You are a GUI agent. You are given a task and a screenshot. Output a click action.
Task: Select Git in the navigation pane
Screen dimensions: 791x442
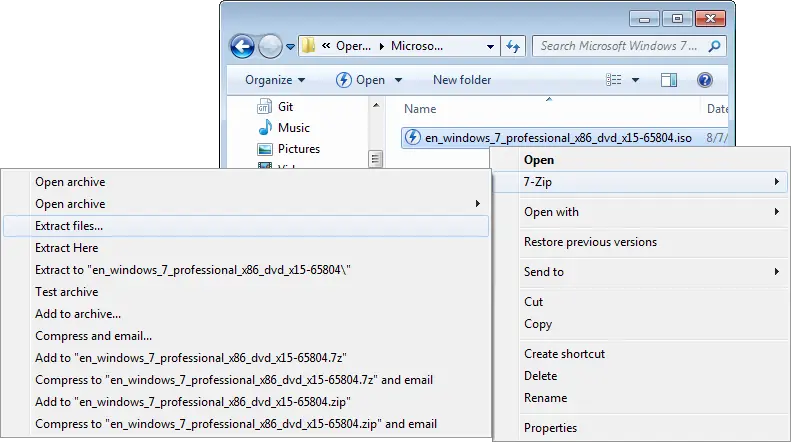pyautogui.click(x=285, y=106)
